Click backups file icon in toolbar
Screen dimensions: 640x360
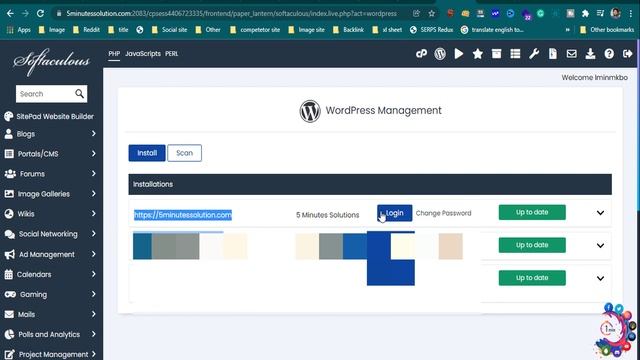pos(553,54)
